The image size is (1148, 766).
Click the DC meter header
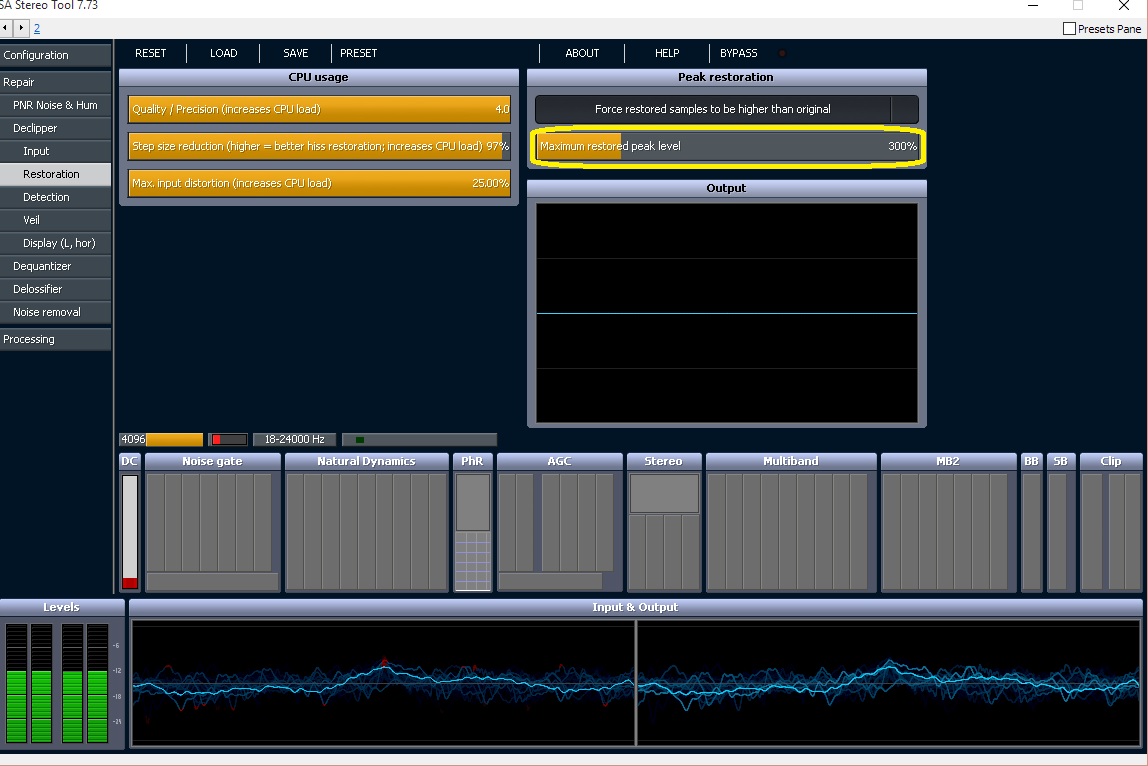point(130,461)
